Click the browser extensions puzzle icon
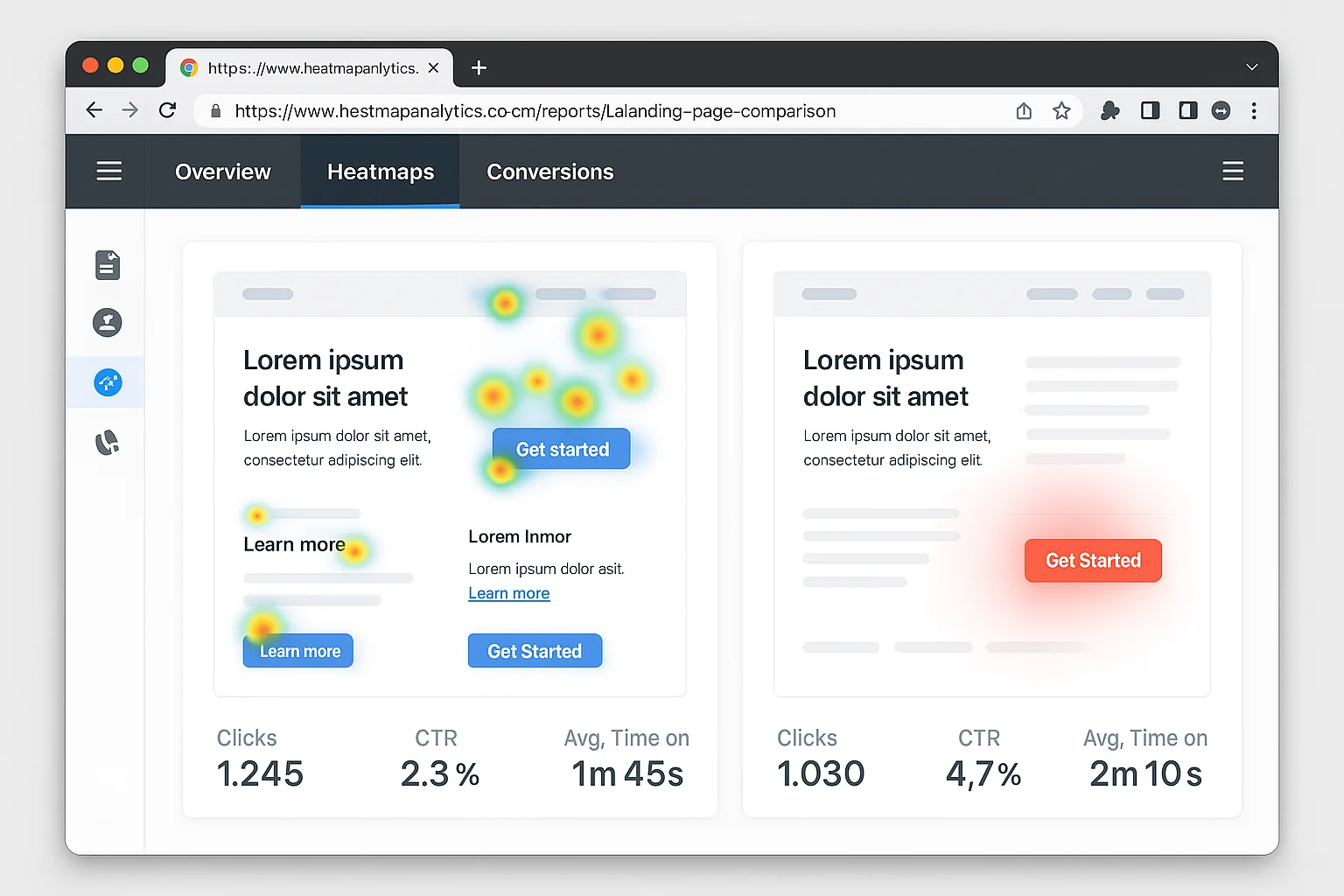The width and height of the screenshot is (1344, 896). (x=1109, y=110)
